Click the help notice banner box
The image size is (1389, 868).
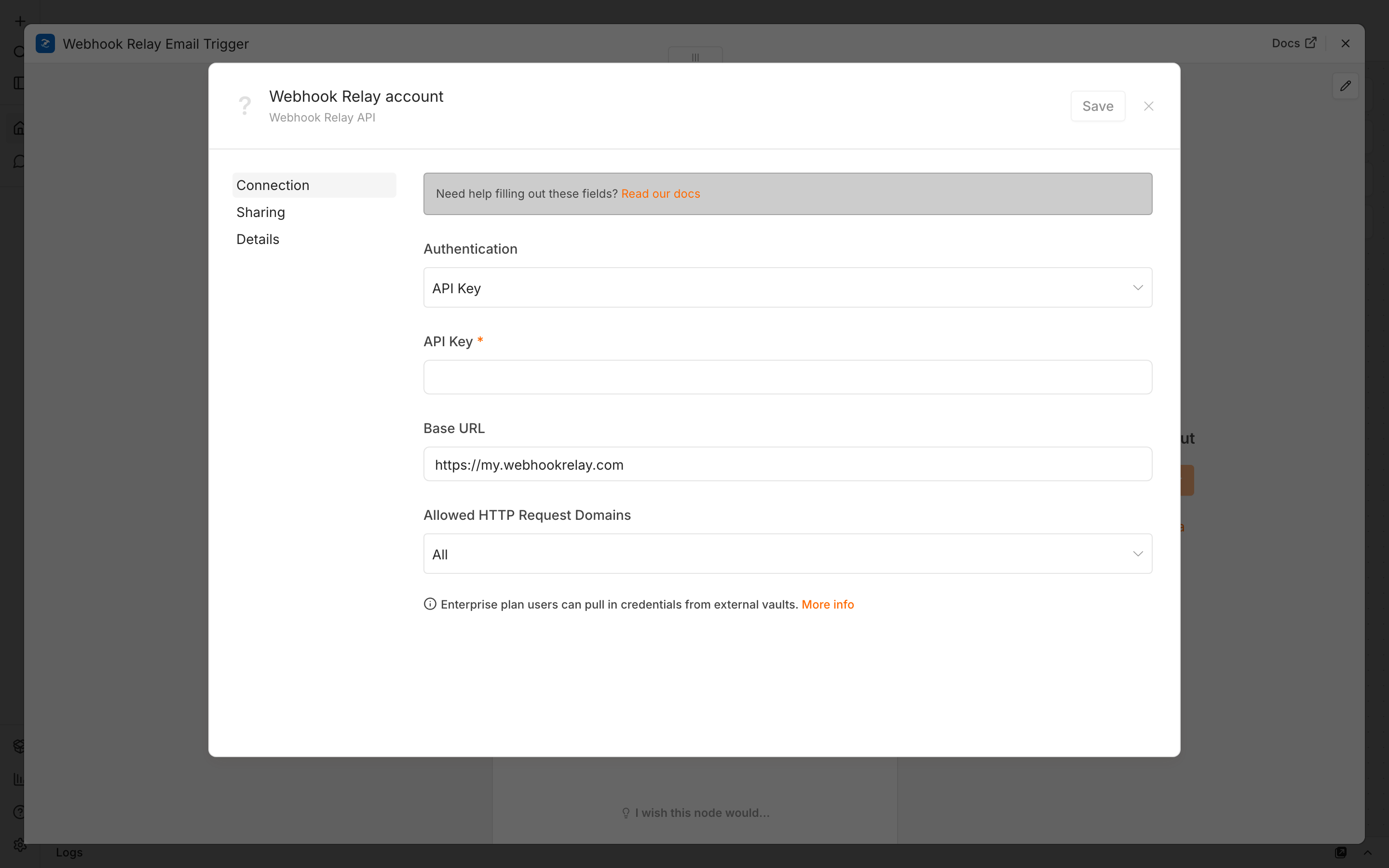tap(788, 194)
